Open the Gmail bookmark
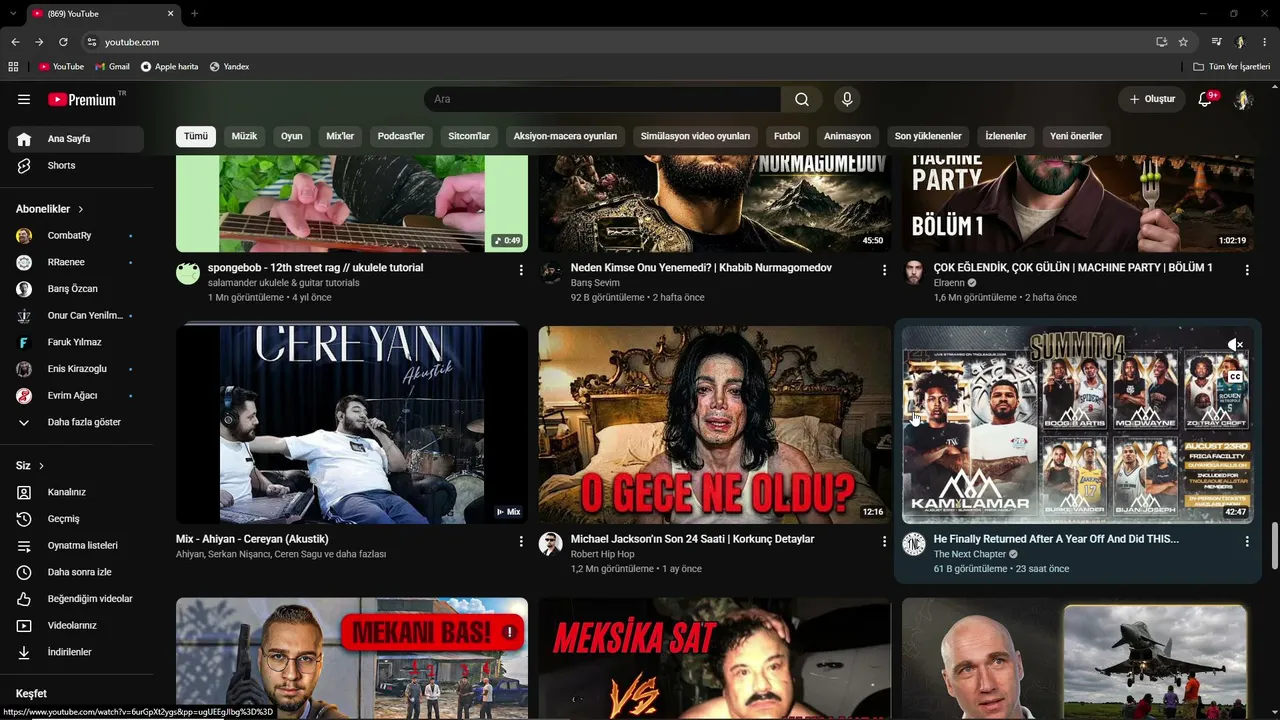The width and height of the screenshot is (1280, 720). pyautogui.click(x=112, y=67)
